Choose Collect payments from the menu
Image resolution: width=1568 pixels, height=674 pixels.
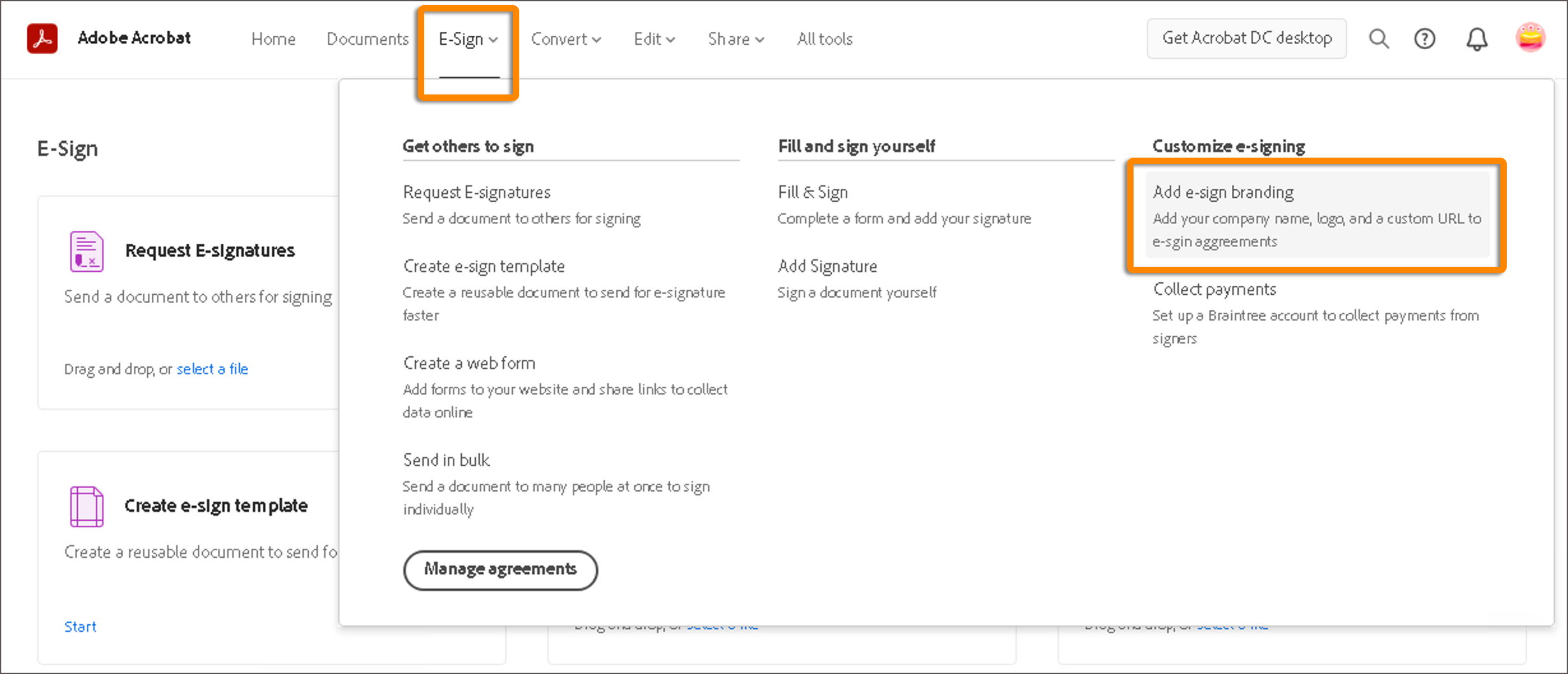(x=1214, y=290)
